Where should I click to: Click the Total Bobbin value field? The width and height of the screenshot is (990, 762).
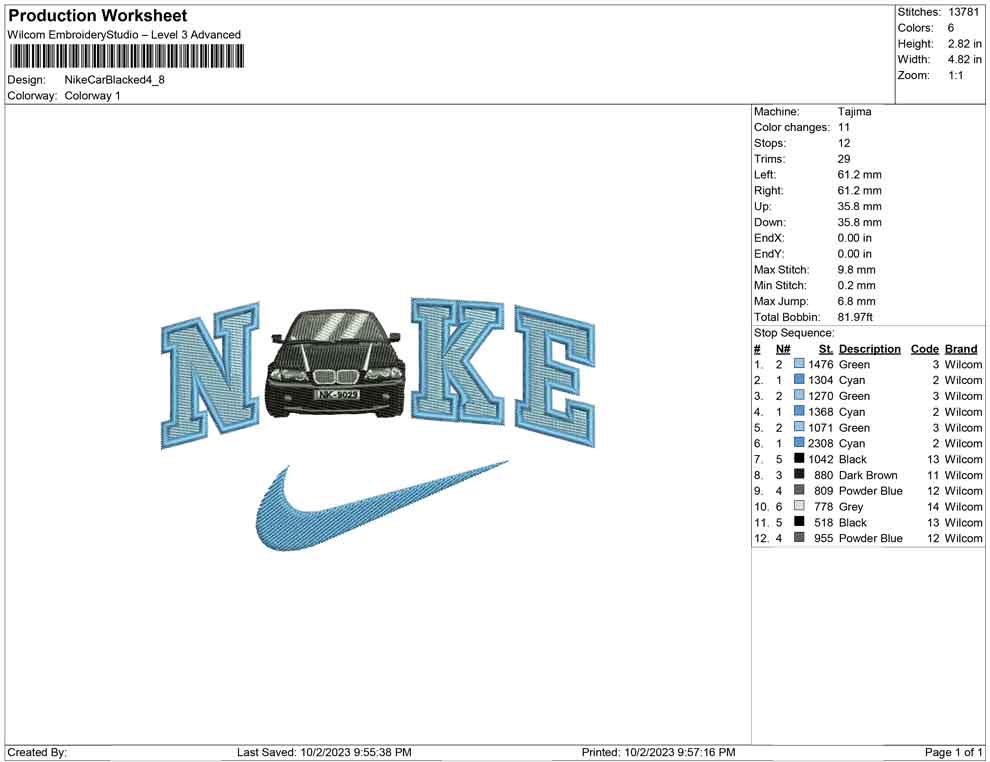[855, 316]
